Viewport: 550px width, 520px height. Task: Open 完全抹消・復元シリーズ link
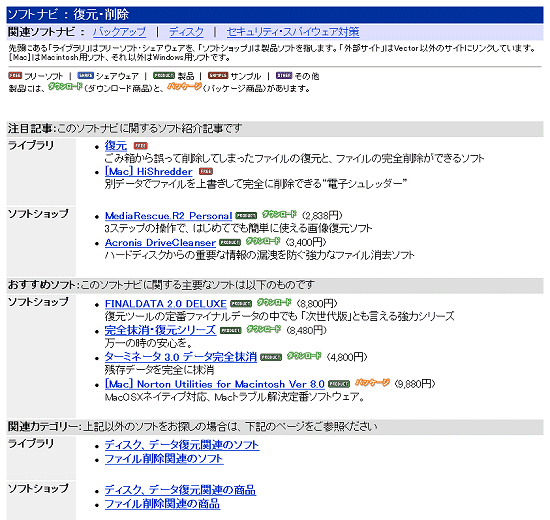point(160,330)
